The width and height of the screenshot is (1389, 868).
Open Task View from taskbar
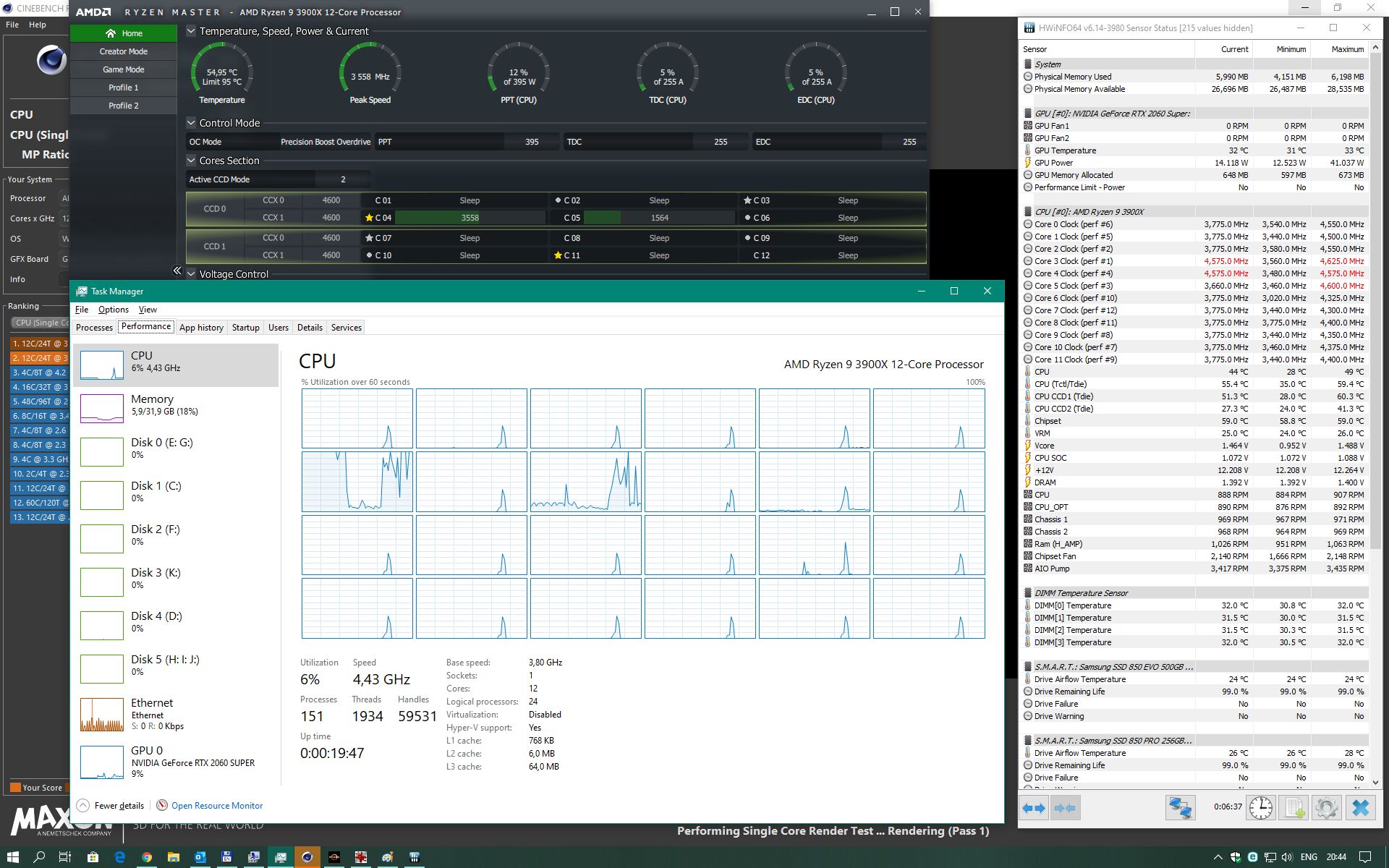65,857
